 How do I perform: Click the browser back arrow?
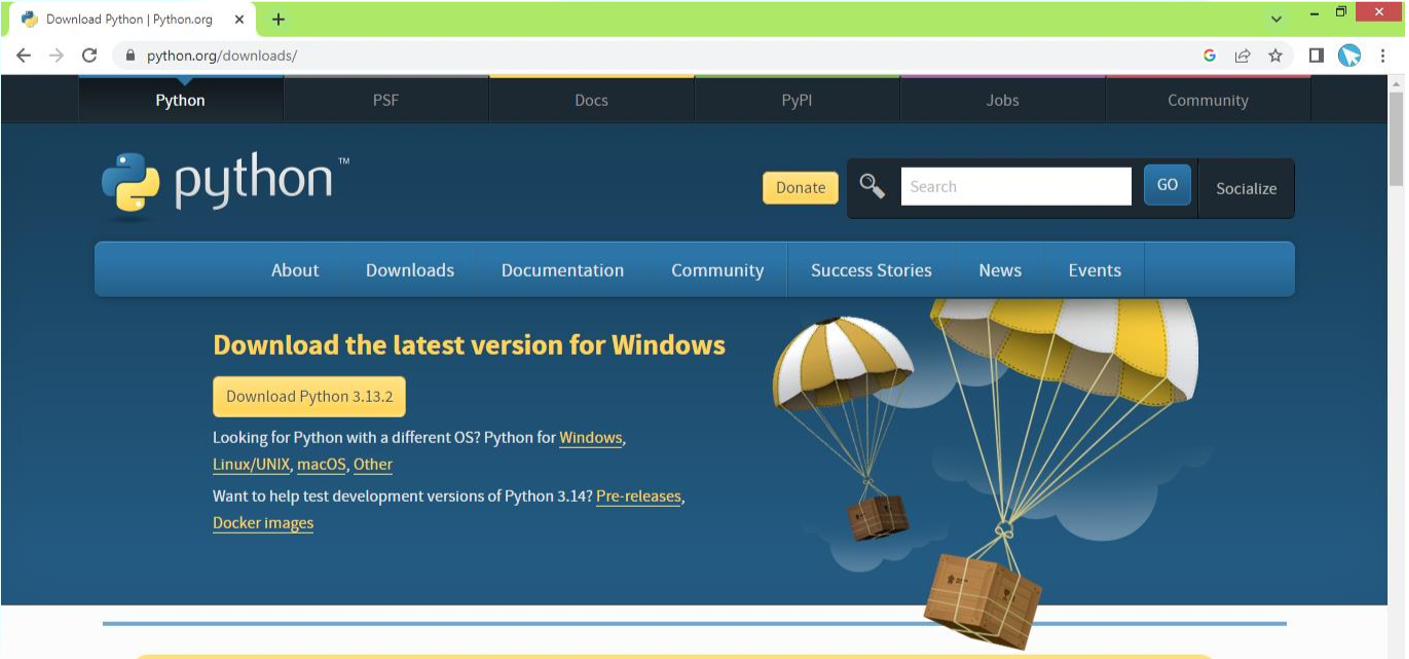coord(24,56)
